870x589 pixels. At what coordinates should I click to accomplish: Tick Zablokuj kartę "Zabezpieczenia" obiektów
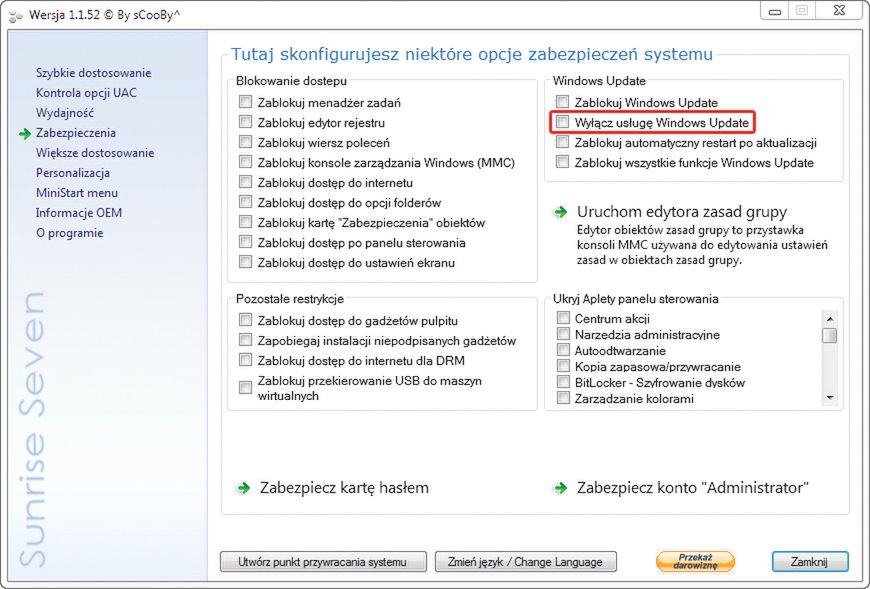(x=245, y=222)
